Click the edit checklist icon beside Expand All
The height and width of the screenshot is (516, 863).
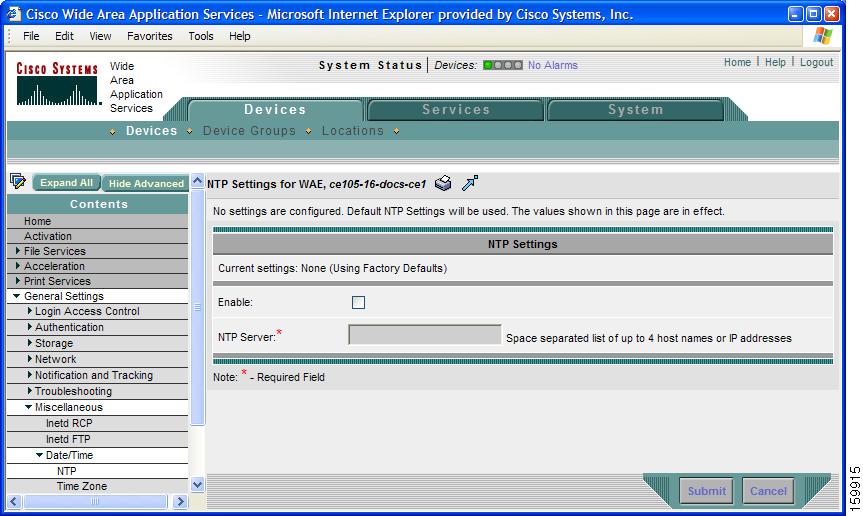pos(18,181)
